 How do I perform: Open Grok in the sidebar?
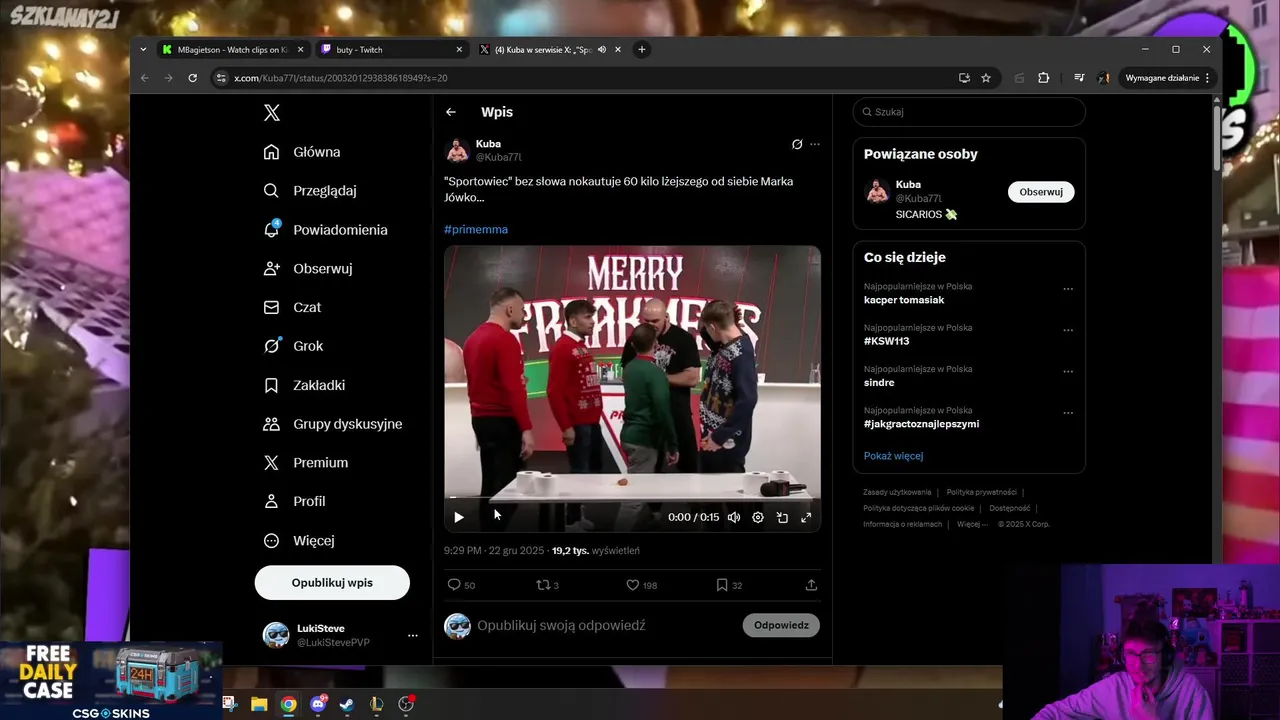click(293, 346)
